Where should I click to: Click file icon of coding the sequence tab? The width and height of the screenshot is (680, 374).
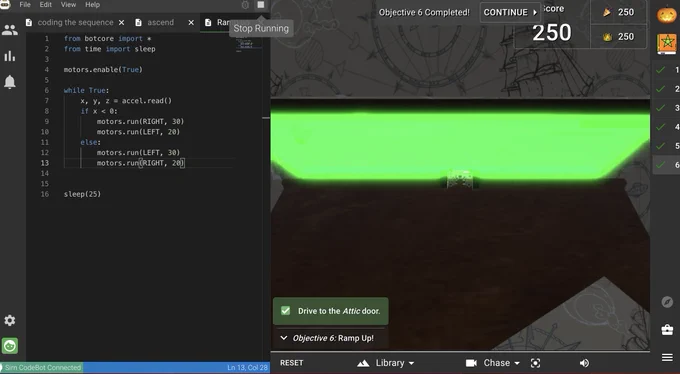click(29, 22)
